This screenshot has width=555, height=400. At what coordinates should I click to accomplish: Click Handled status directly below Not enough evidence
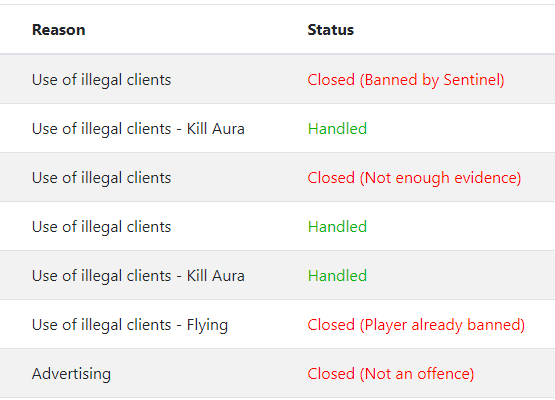pyautogui.click(x=337, y=227)
